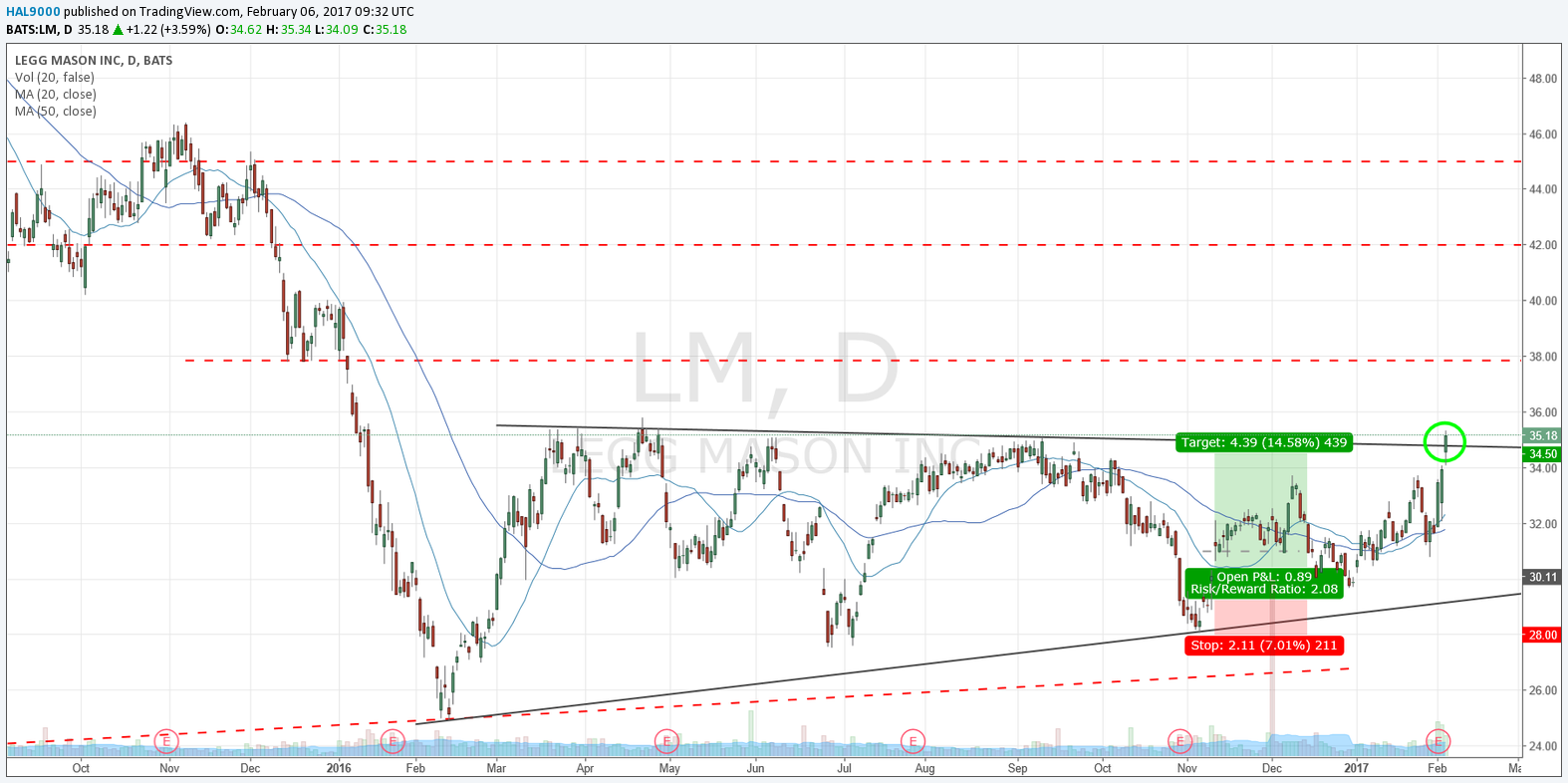Select the MA (50, close) indicator legend
Viewport: 1568px width, 783px height.
click(x=56, y=112)
